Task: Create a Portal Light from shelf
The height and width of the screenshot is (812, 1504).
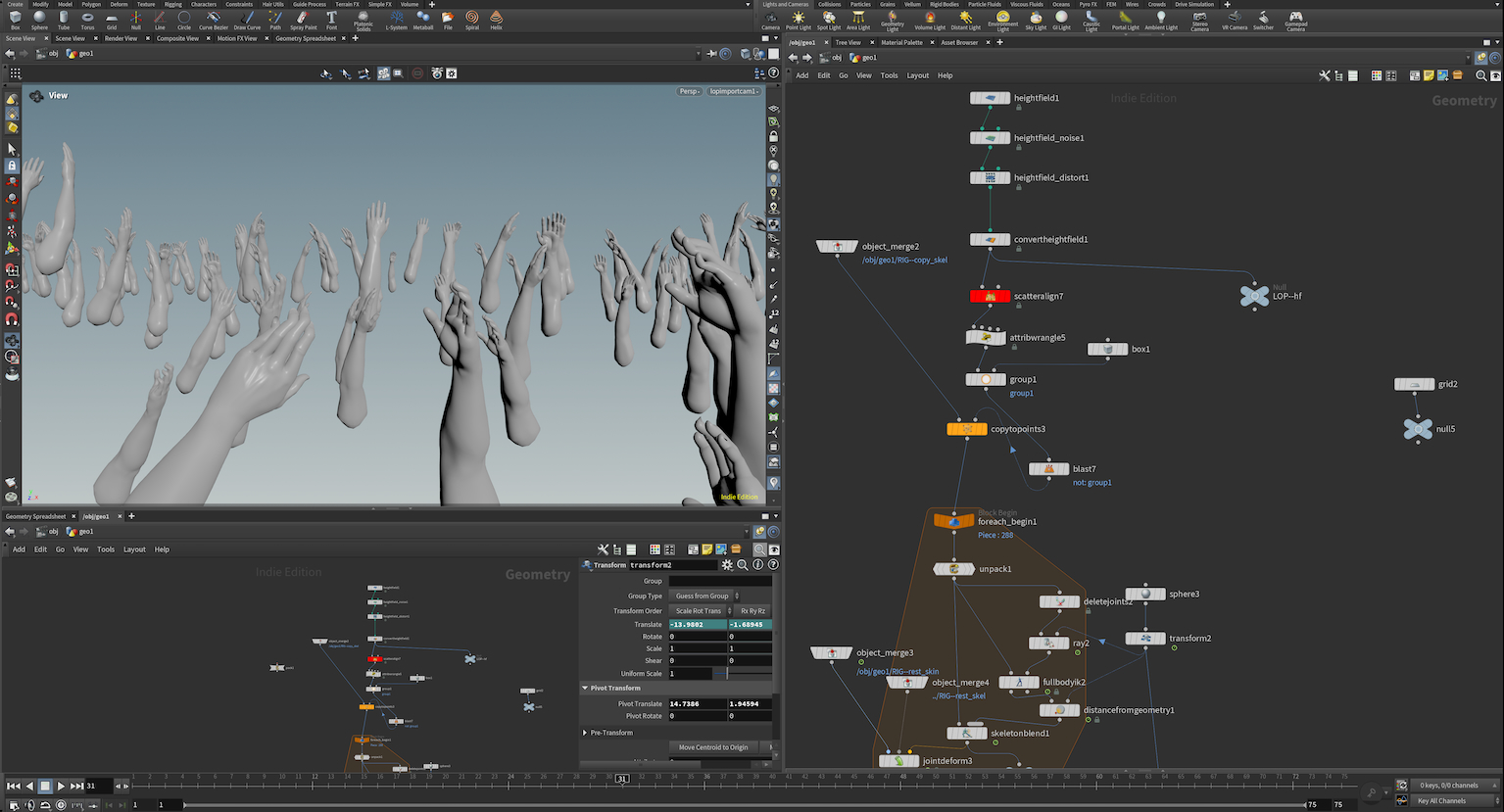Action: point(1125,20)
